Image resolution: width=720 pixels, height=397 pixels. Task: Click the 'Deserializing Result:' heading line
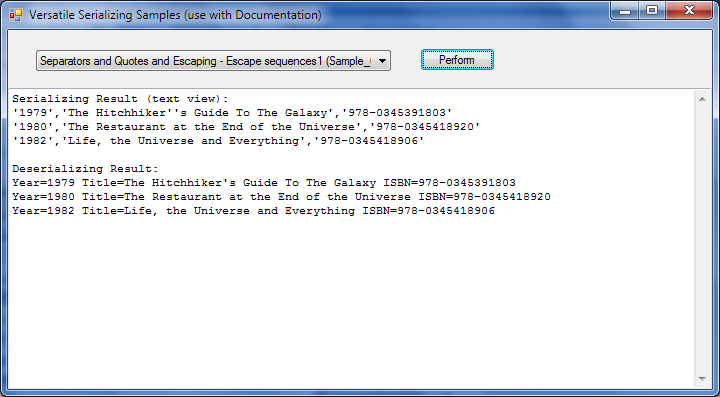(85, 169)
